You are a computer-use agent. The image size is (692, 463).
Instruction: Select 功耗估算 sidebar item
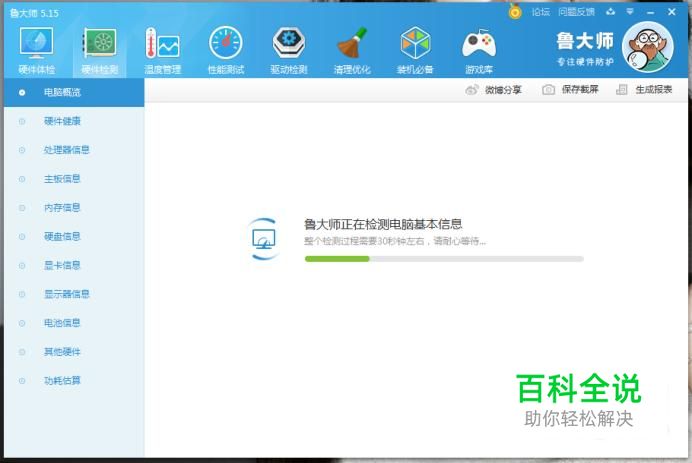pos(74,380)
